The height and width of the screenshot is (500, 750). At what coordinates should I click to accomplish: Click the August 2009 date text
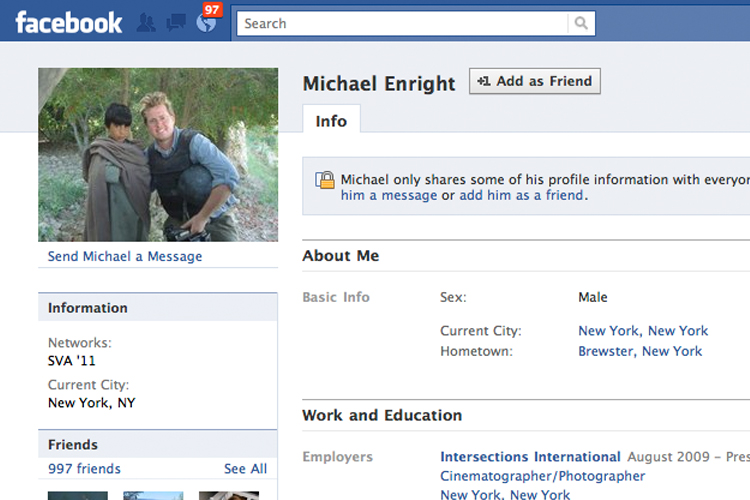pyautogui.click(x=668, y=456)
